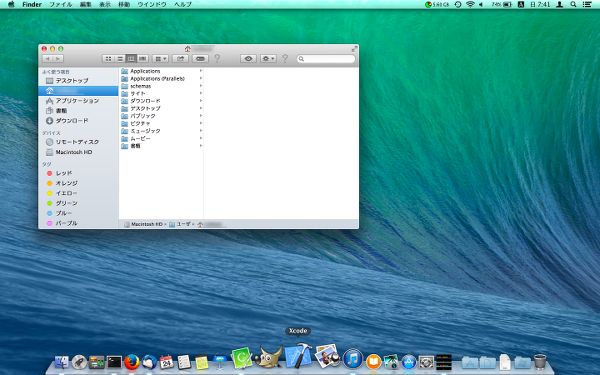
Task: Expand the ムービー folder arrow
Action: point(201,138)
